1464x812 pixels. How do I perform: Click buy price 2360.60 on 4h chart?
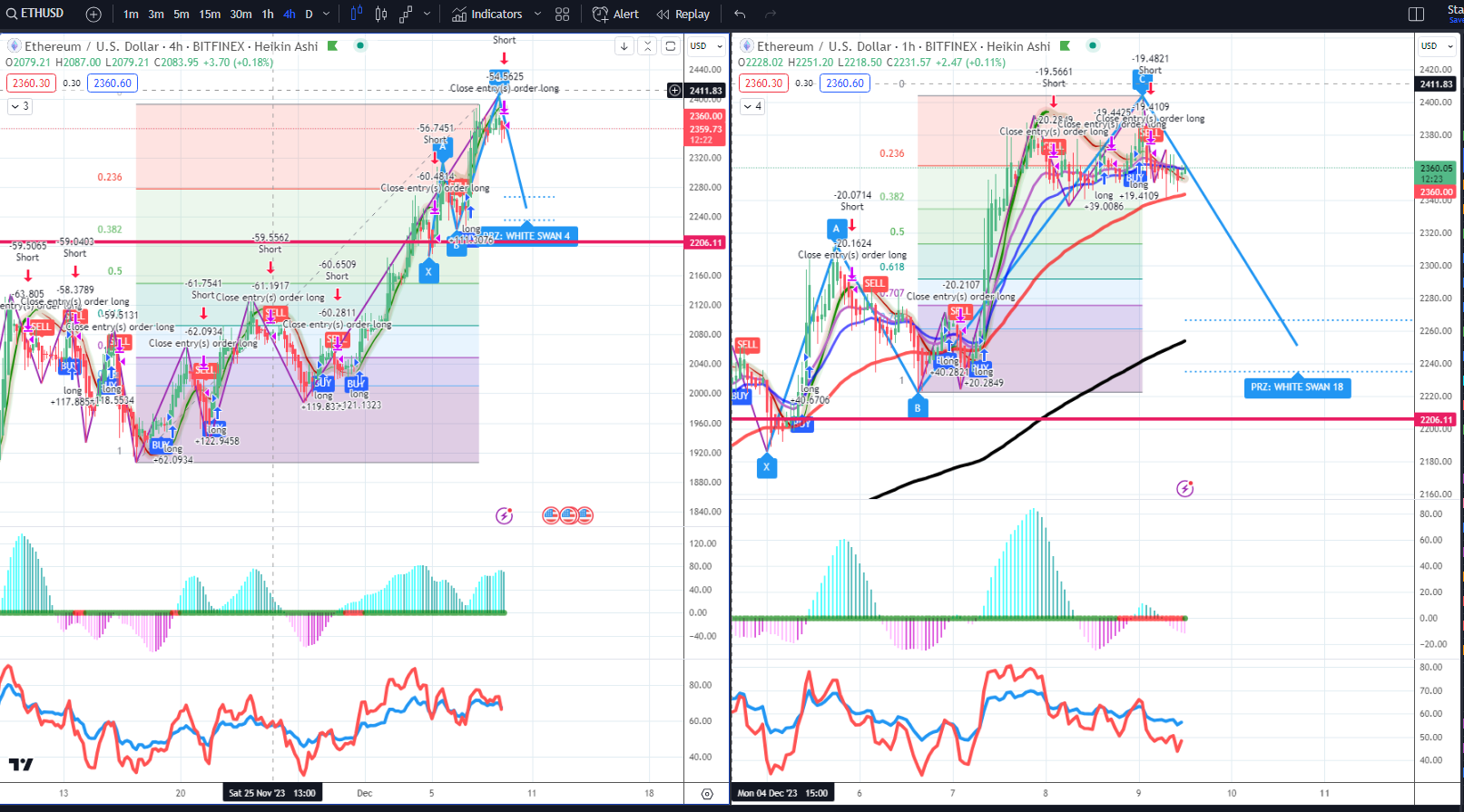[x=113, y=83]
